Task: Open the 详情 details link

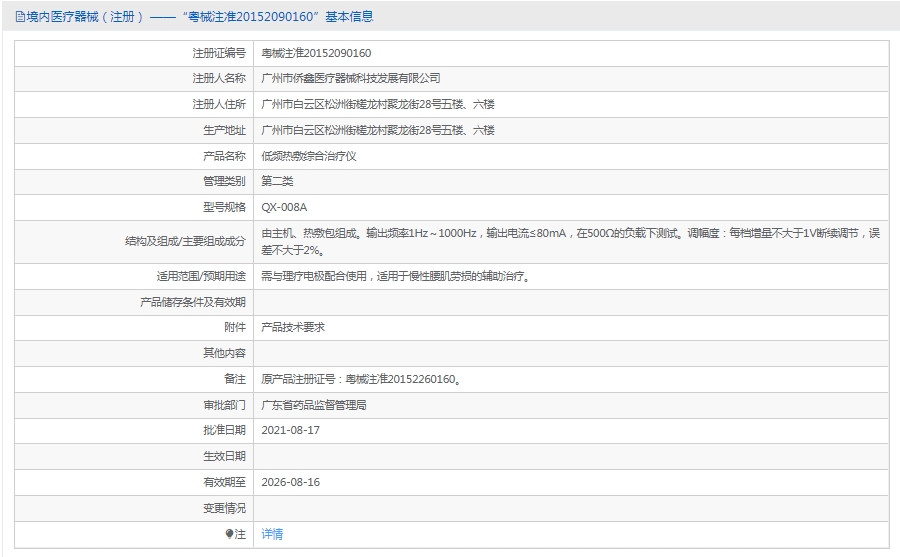Action: click(272, 534)
